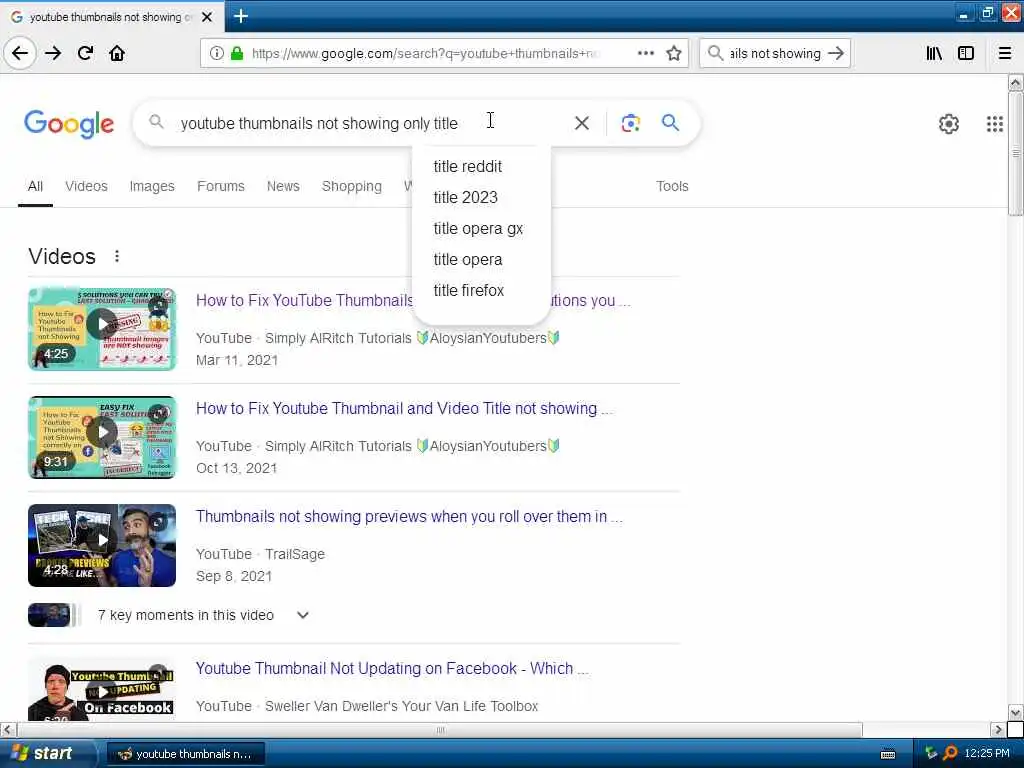This screenshot has height=768, width=1024.
Task: Open the search Tools options
Action: 672,186
